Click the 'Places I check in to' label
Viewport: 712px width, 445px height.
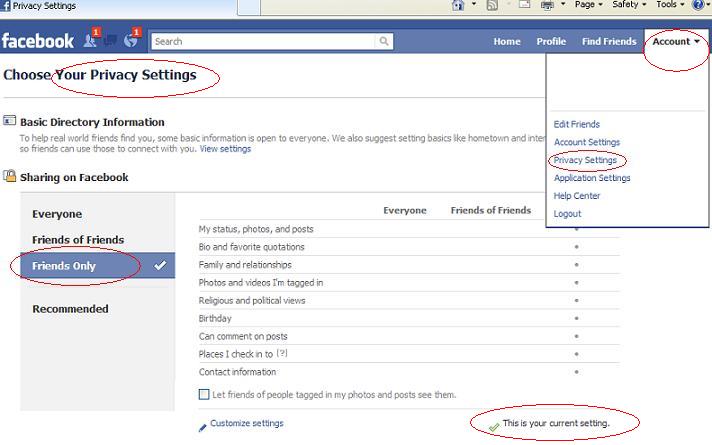pos(235,354)
